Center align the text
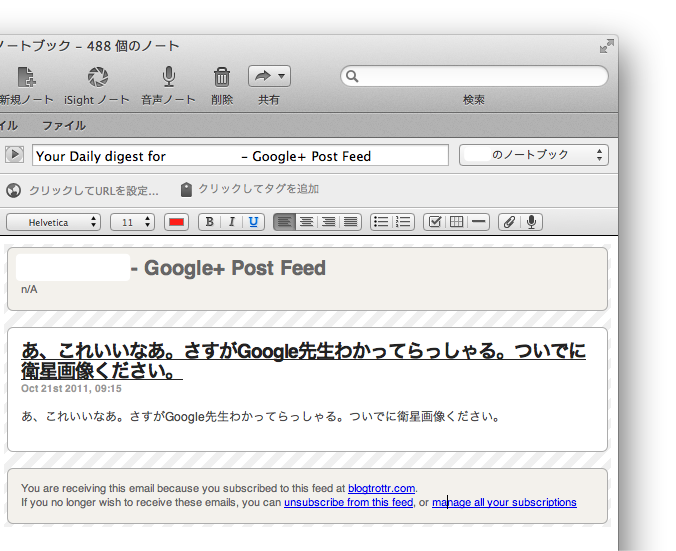The height and width of the screenshot is (551, 676). 307,222
